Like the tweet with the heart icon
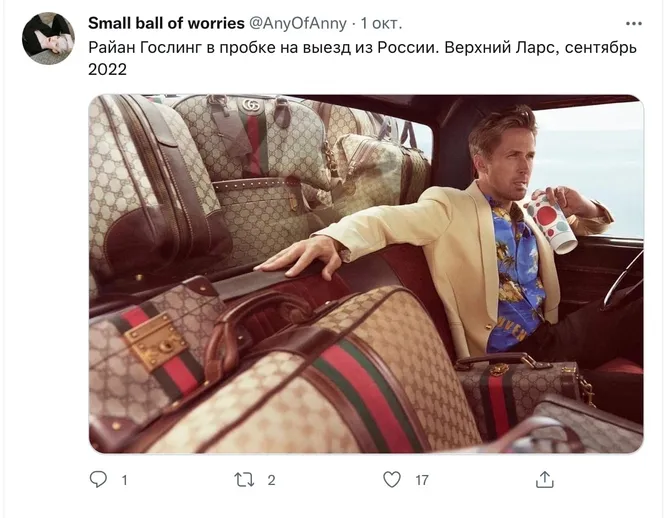Screen dimensions: 666x518 (392, 479)
